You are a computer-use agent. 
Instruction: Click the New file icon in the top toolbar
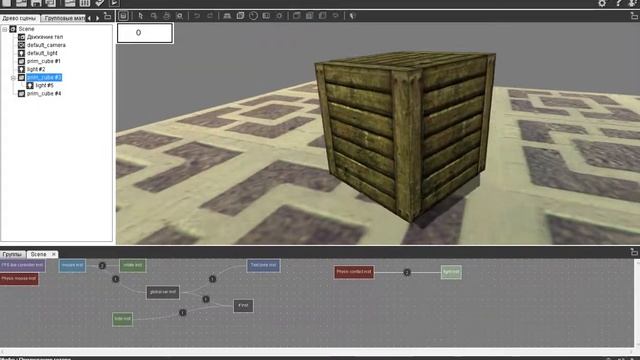click(x=6, y=3)
